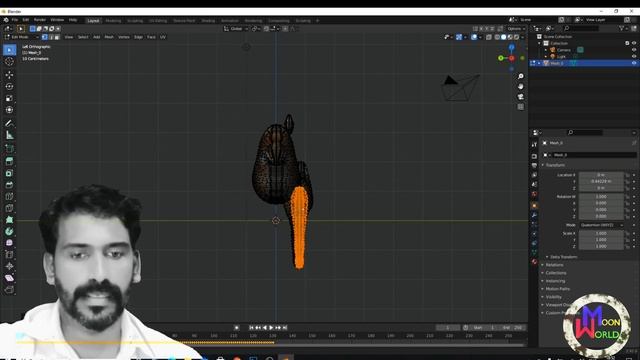Activate the Smooth vertices tool

pos(9,243)
